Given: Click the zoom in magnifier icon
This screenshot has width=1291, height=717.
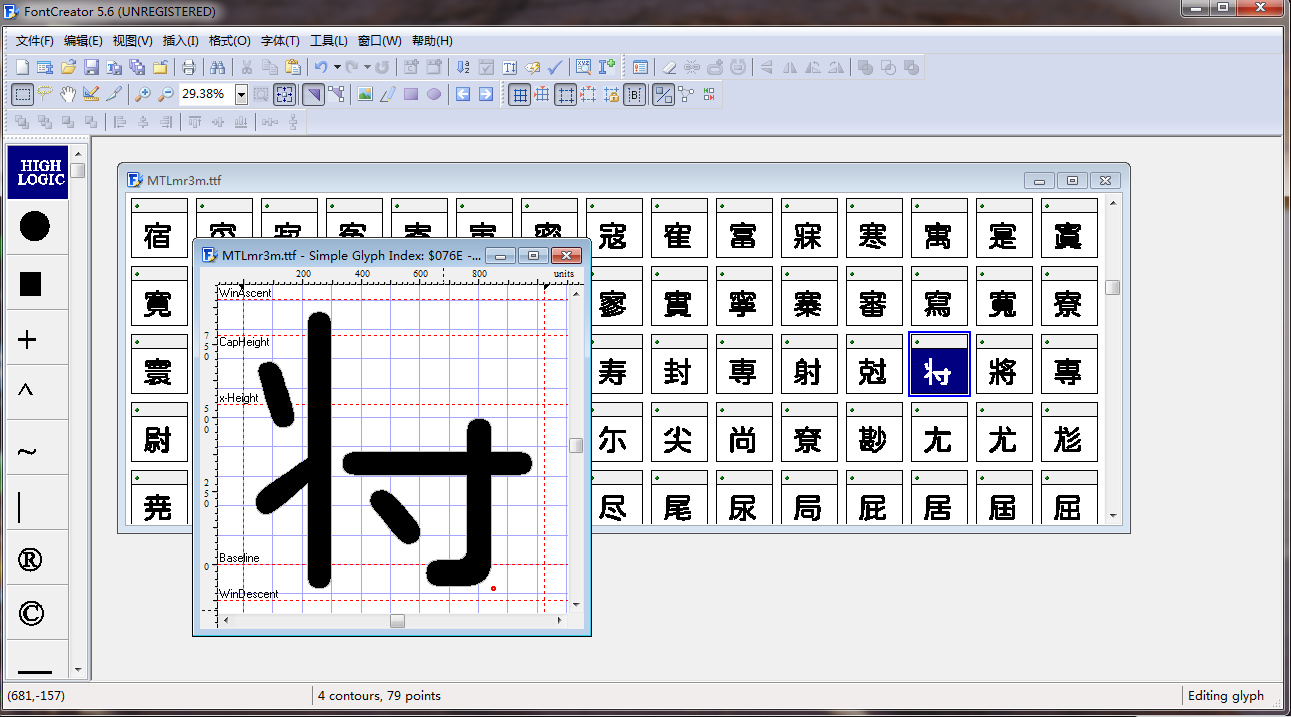Looking at the screenshot, I should click(x=143, y=94).
